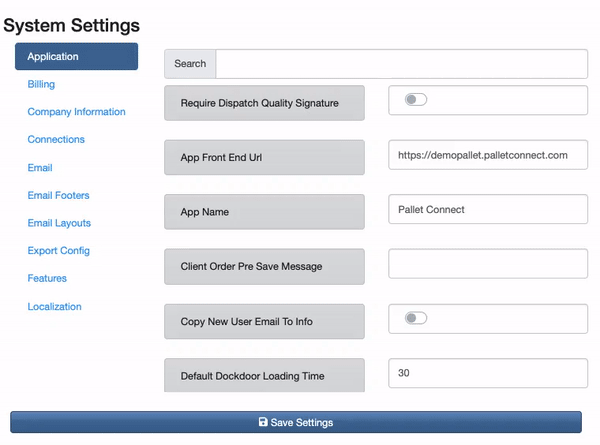Screen dimensions: 600x445
Task: Open the Export Config section
Action: point(59,251)
